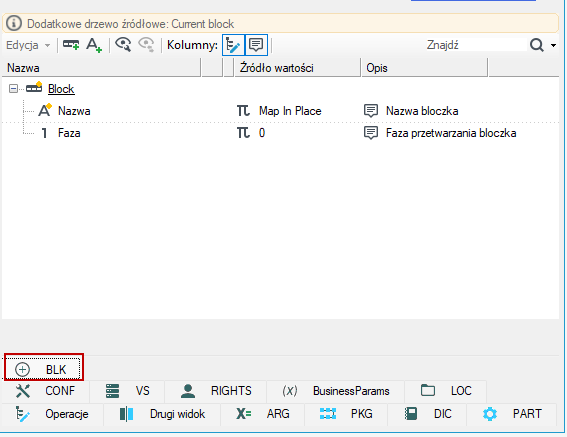This screenshot has width=567, height=437.
Task: Switch to the BLK tab
Action: pos(43,369)
